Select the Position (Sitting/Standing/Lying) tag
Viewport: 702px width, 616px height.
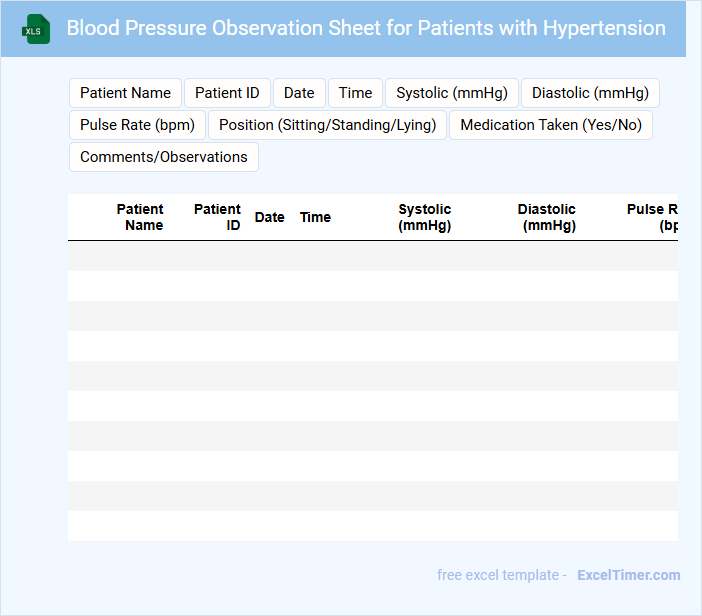coord(327,125)
